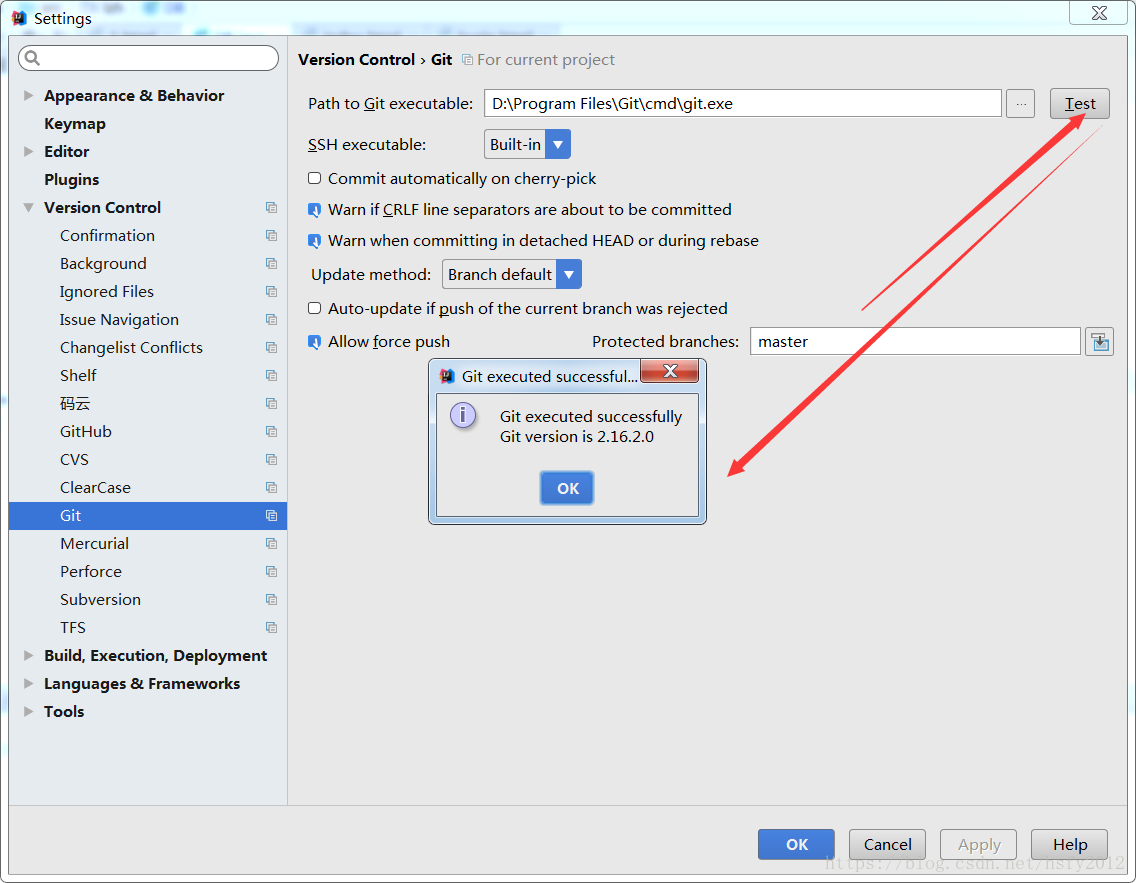Open the Confirmation settings page
Image resolution: width=1136 pixels, height=883 pixels.
pyautogui.click(x=107, y=235)
